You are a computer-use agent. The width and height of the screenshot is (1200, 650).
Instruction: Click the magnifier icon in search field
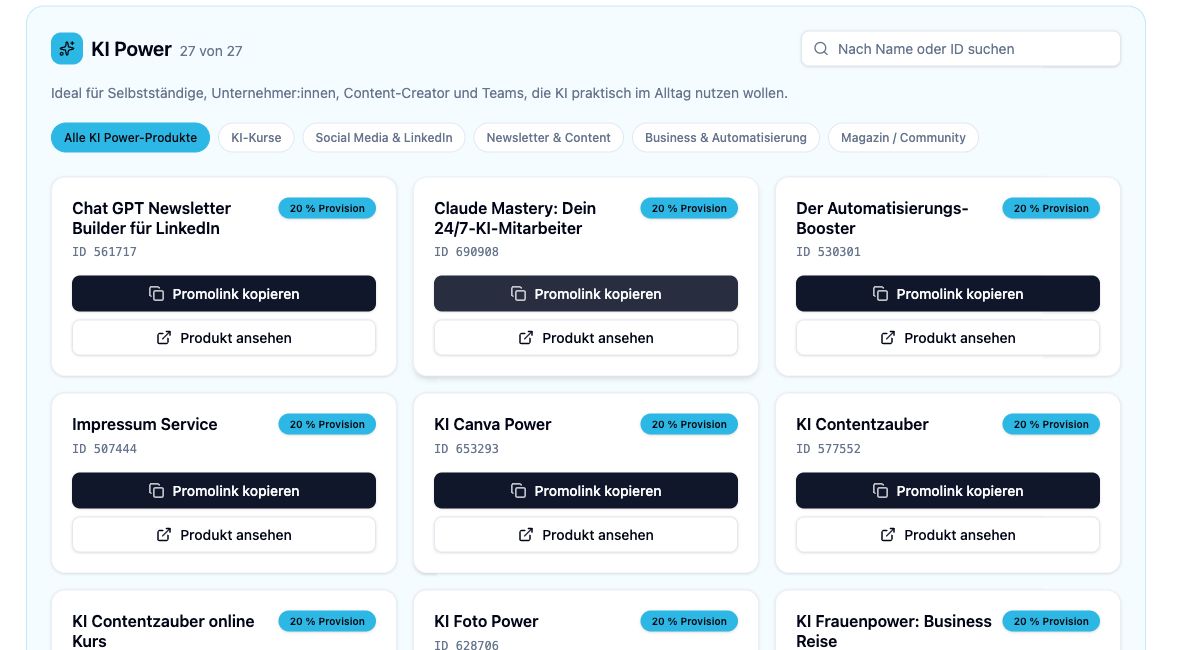point(821,49)
